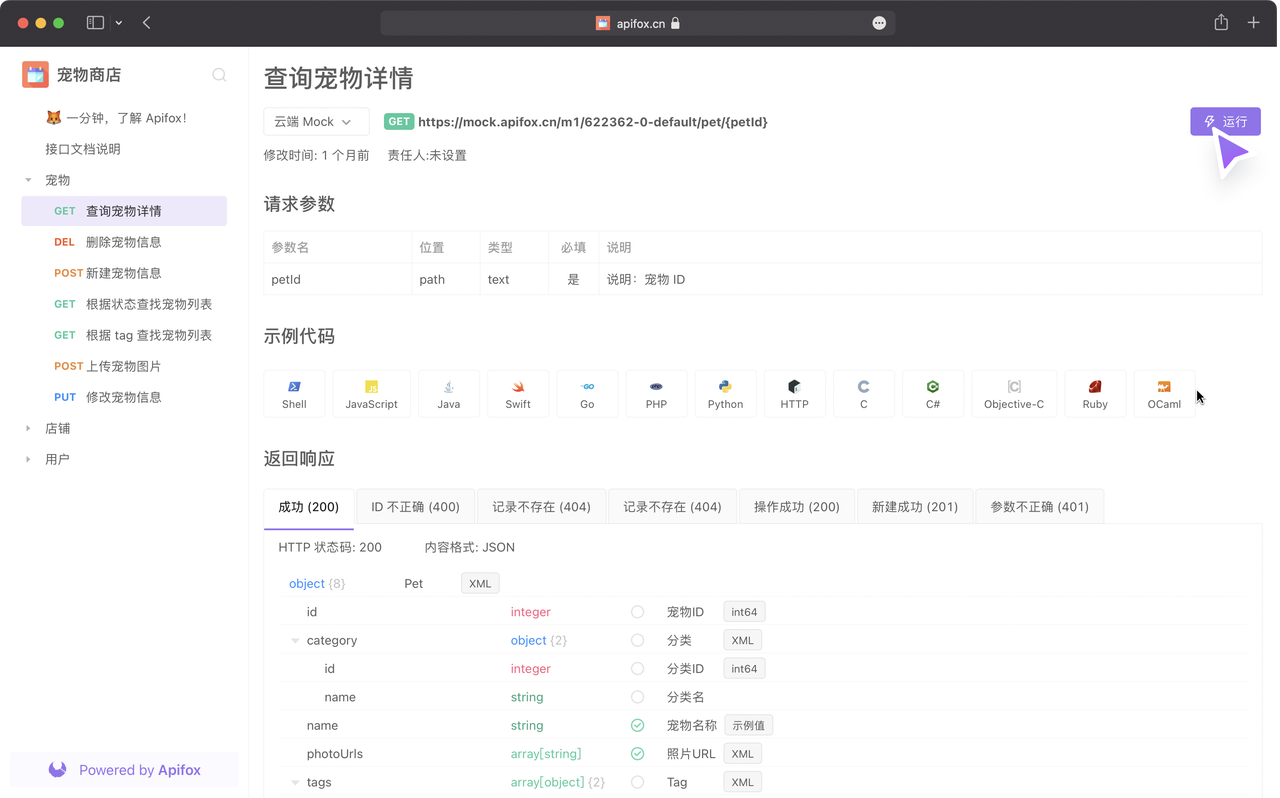
Task: Choose the Swift code example
Action: [x=518, y=394]
